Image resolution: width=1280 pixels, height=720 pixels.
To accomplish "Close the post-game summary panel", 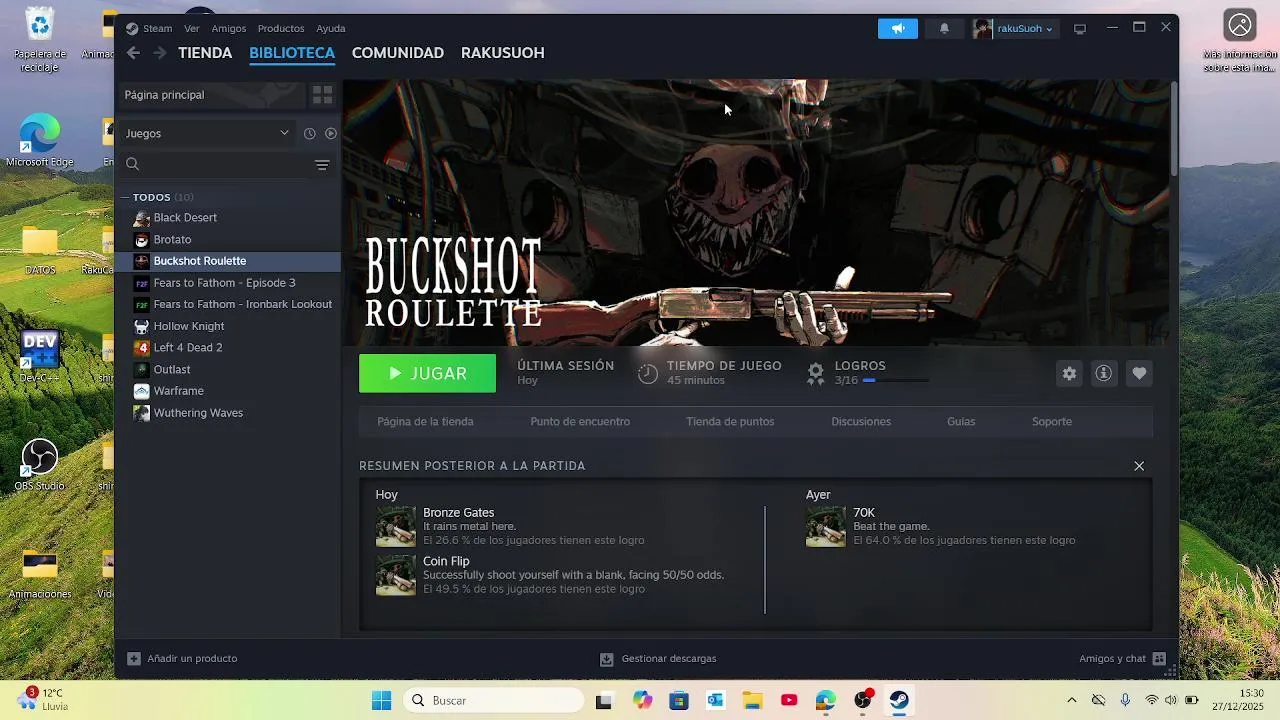I will point(1139,466).
